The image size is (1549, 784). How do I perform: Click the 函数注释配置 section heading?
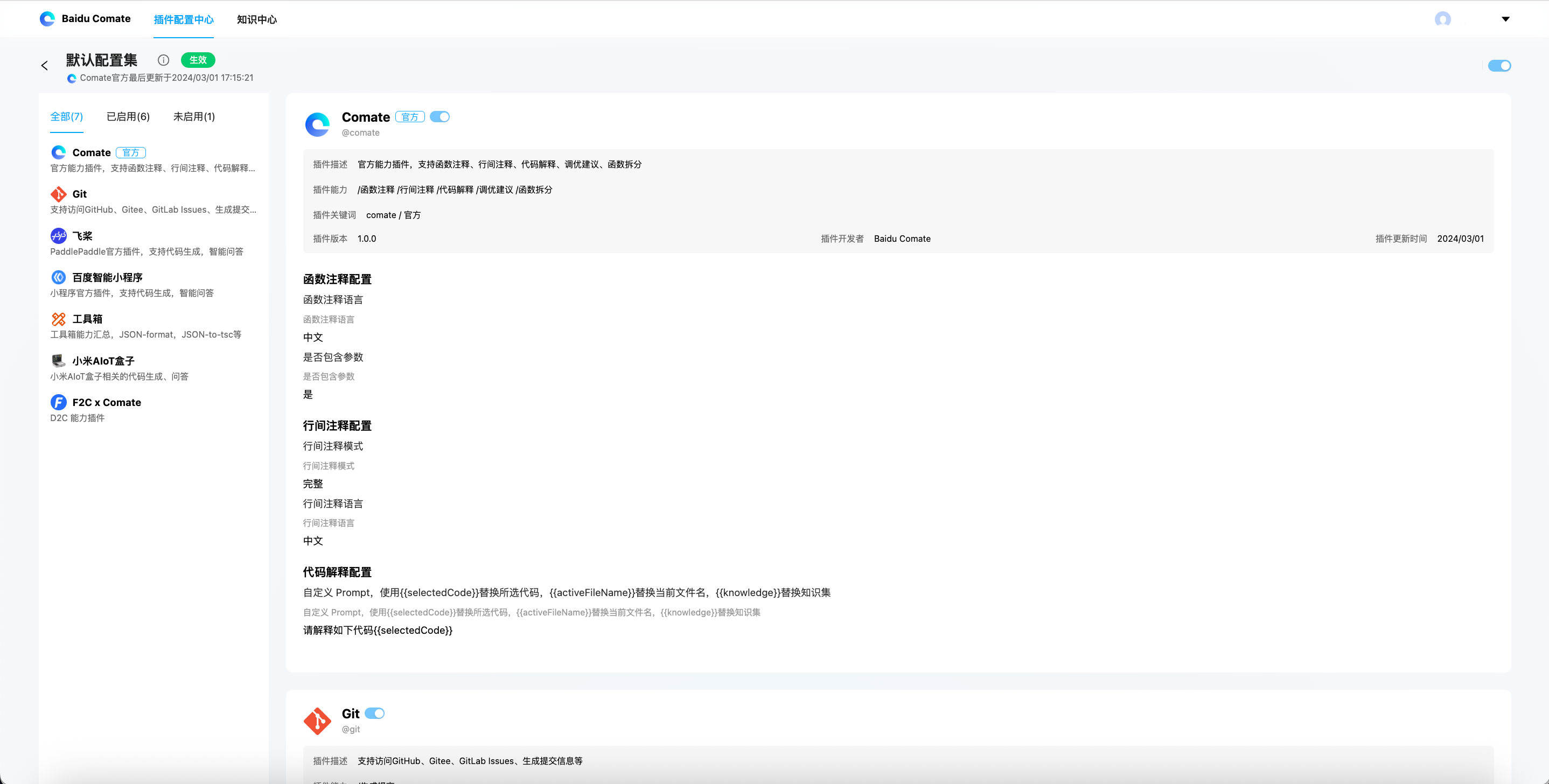click(x=337, y=279)
